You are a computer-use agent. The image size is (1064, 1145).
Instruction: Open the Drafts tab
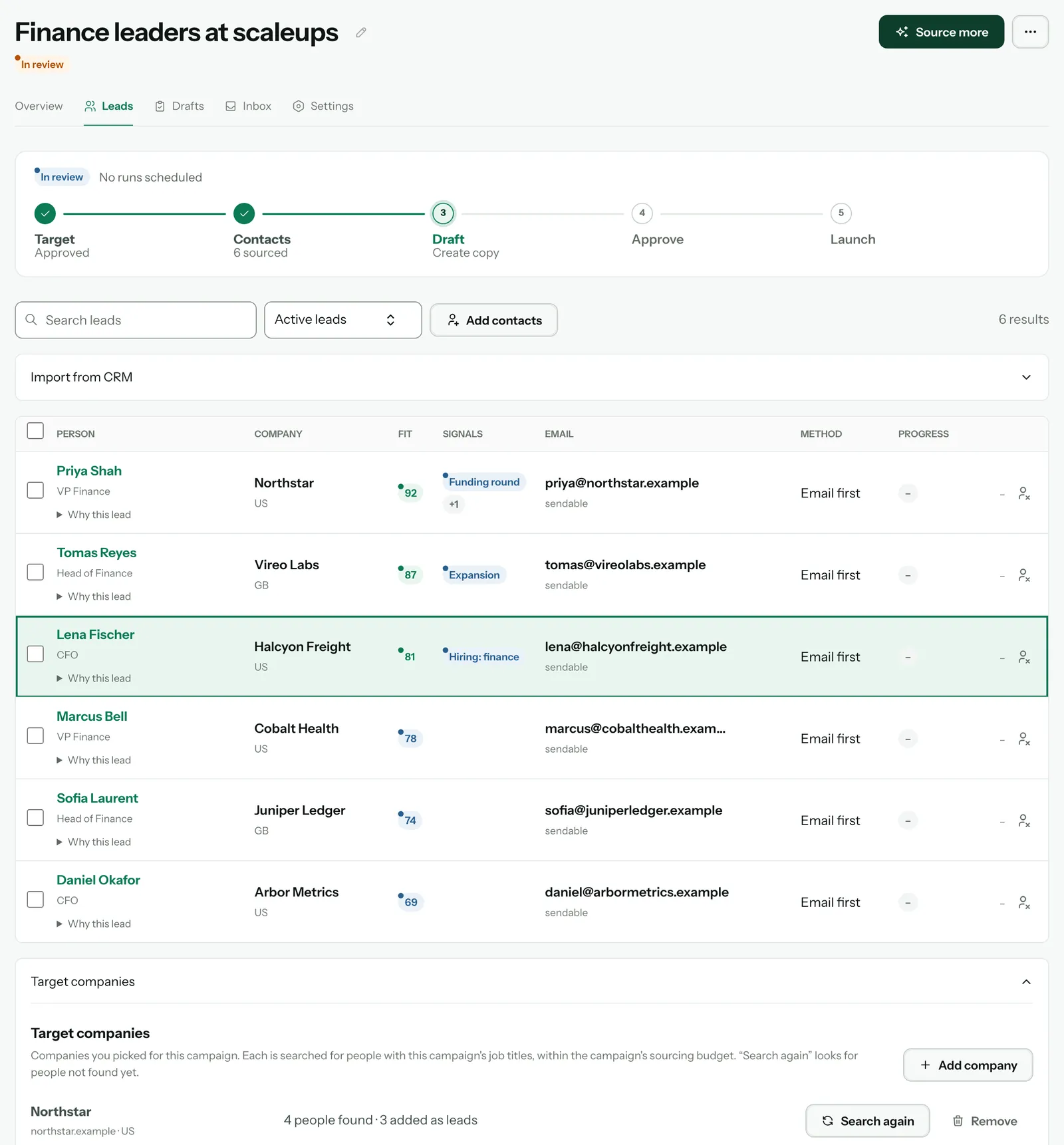pos(180,106)
